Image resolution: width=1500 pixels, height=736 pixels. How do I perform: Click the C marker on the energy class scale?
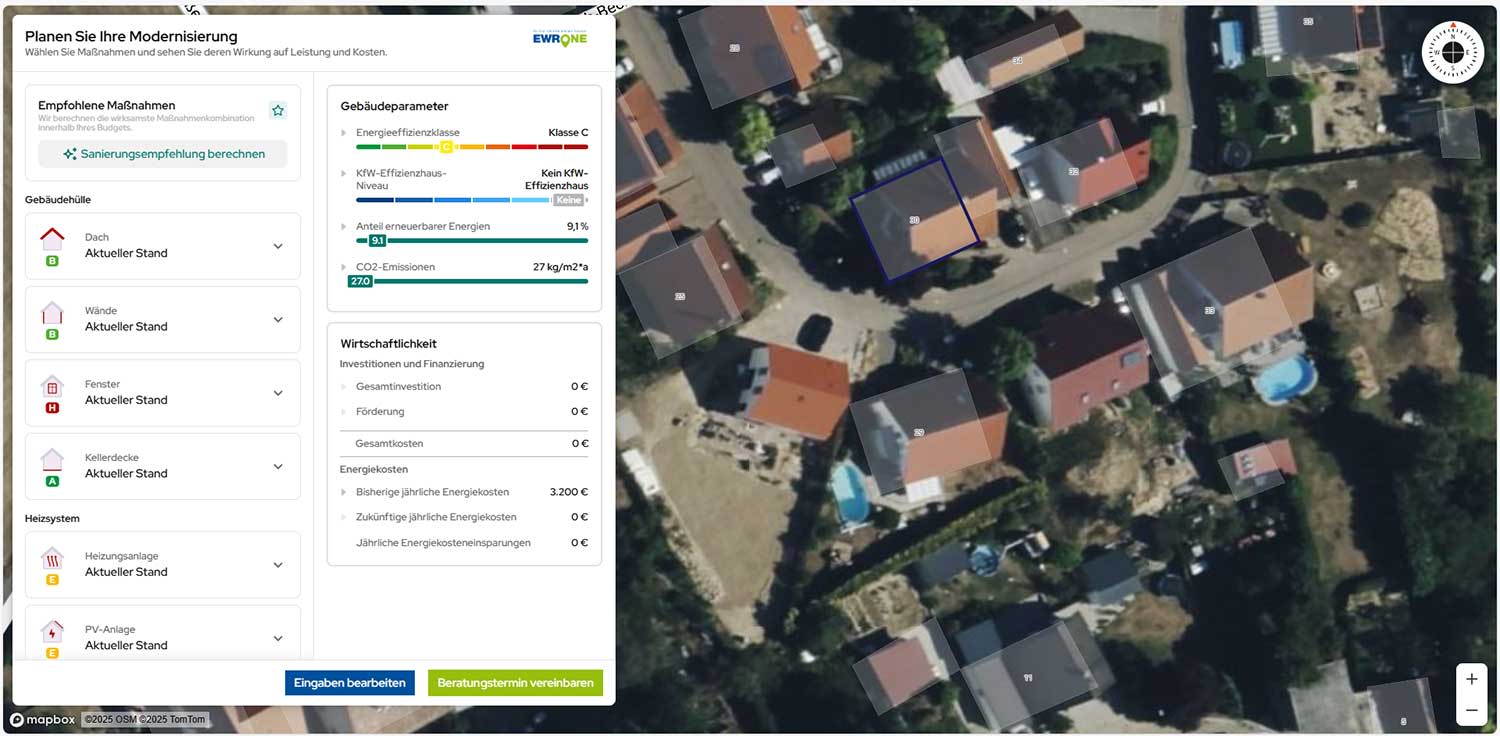pyautogui.click(x=447, y=146)
